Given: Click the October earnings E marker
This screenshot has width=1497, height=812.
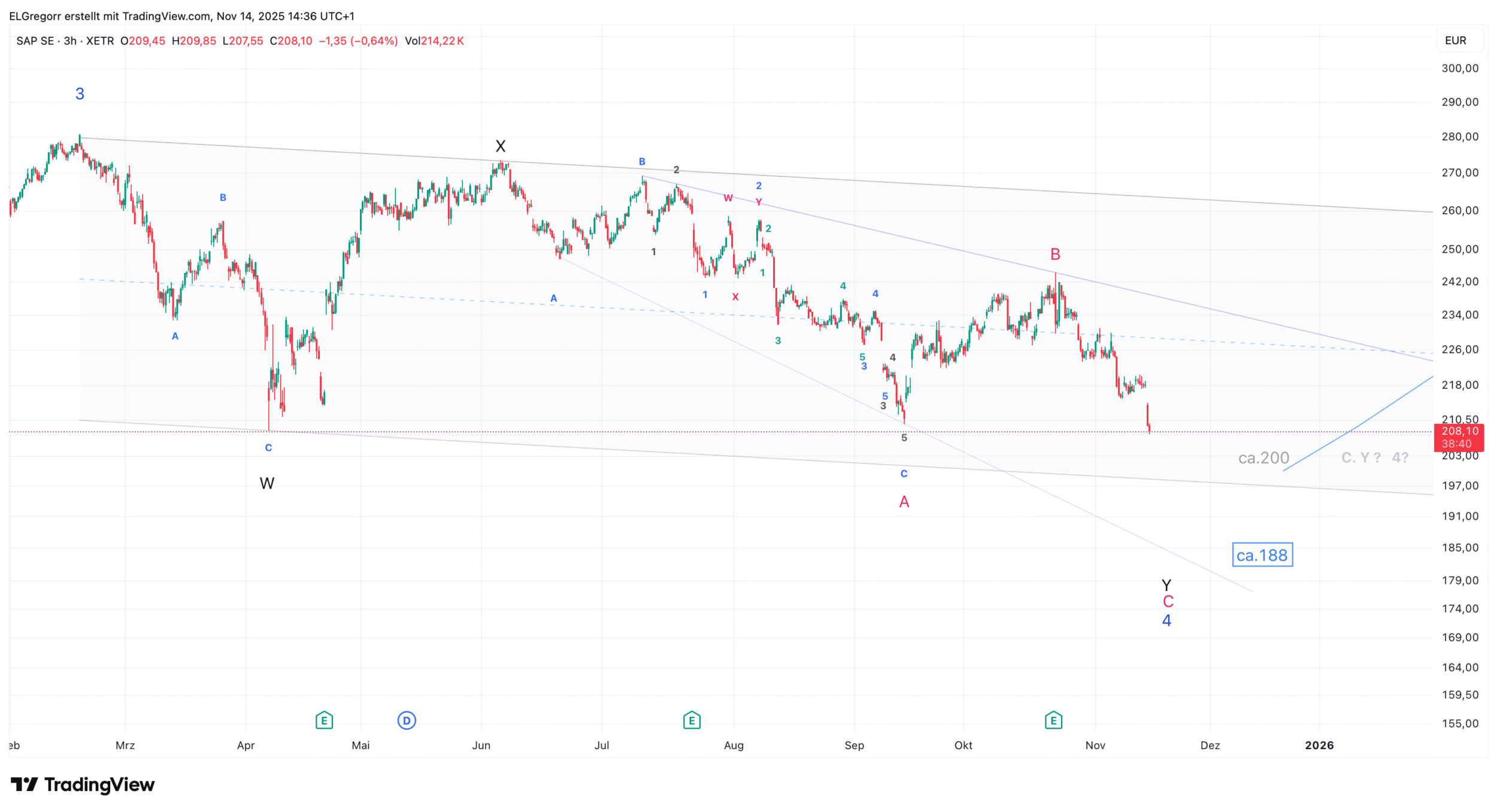Looking at the screenshot, I should point(1053,720).
